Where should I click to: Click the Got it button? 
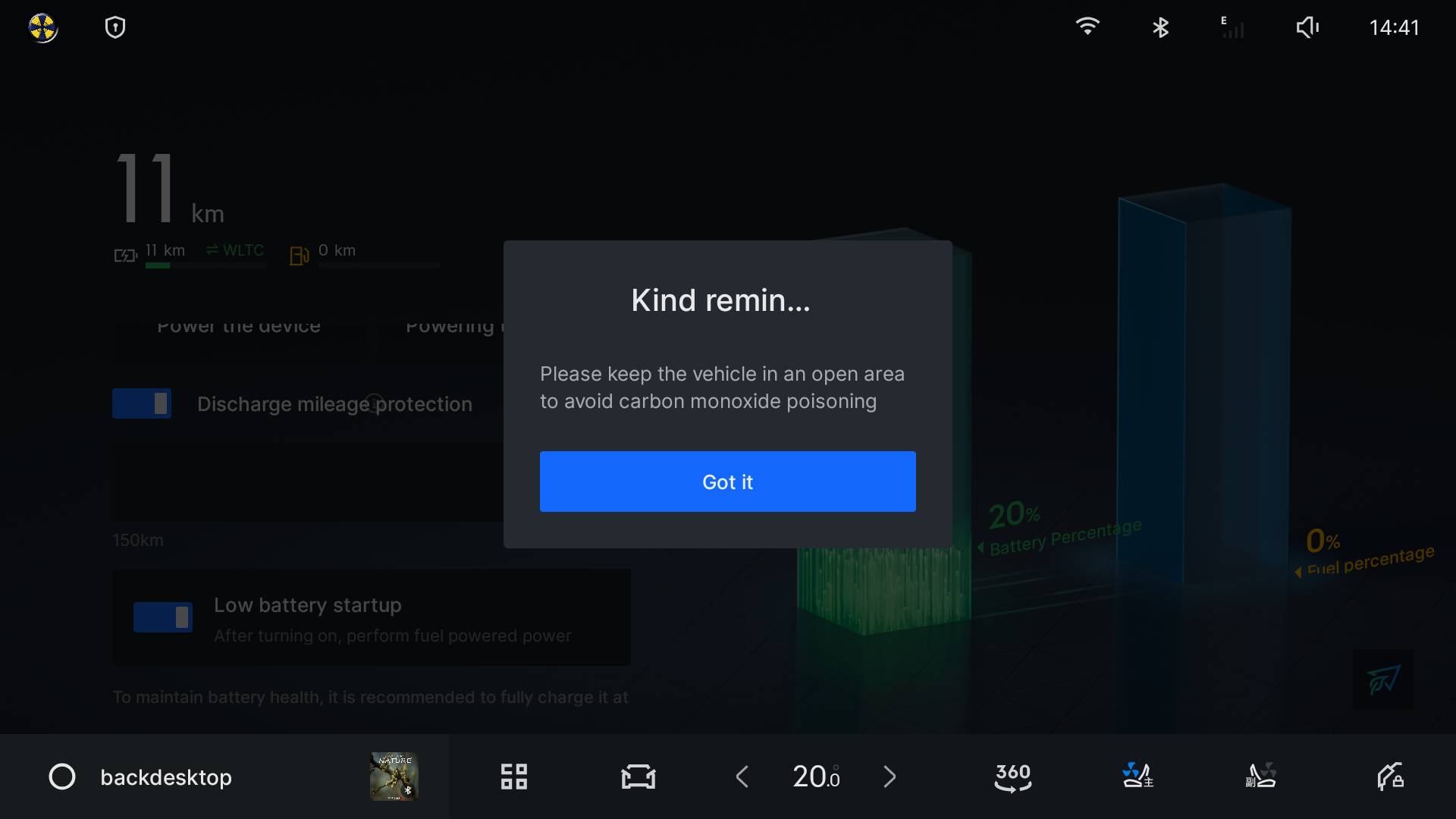point(727,482)
